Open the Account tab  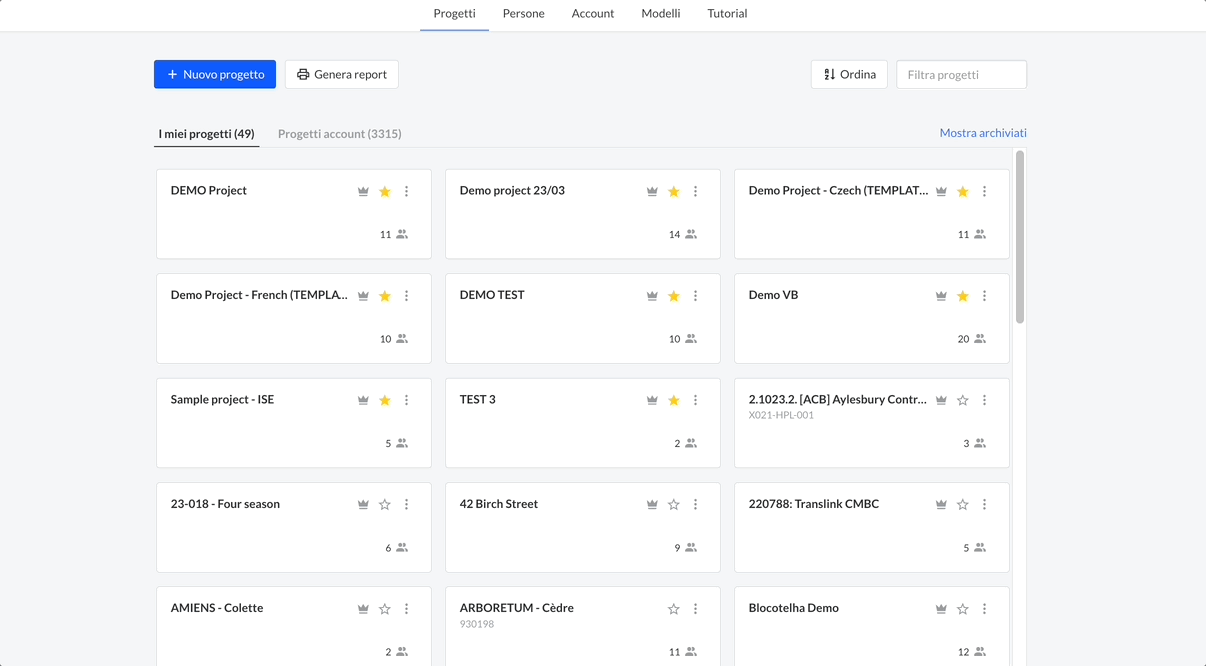pos(593,14)
